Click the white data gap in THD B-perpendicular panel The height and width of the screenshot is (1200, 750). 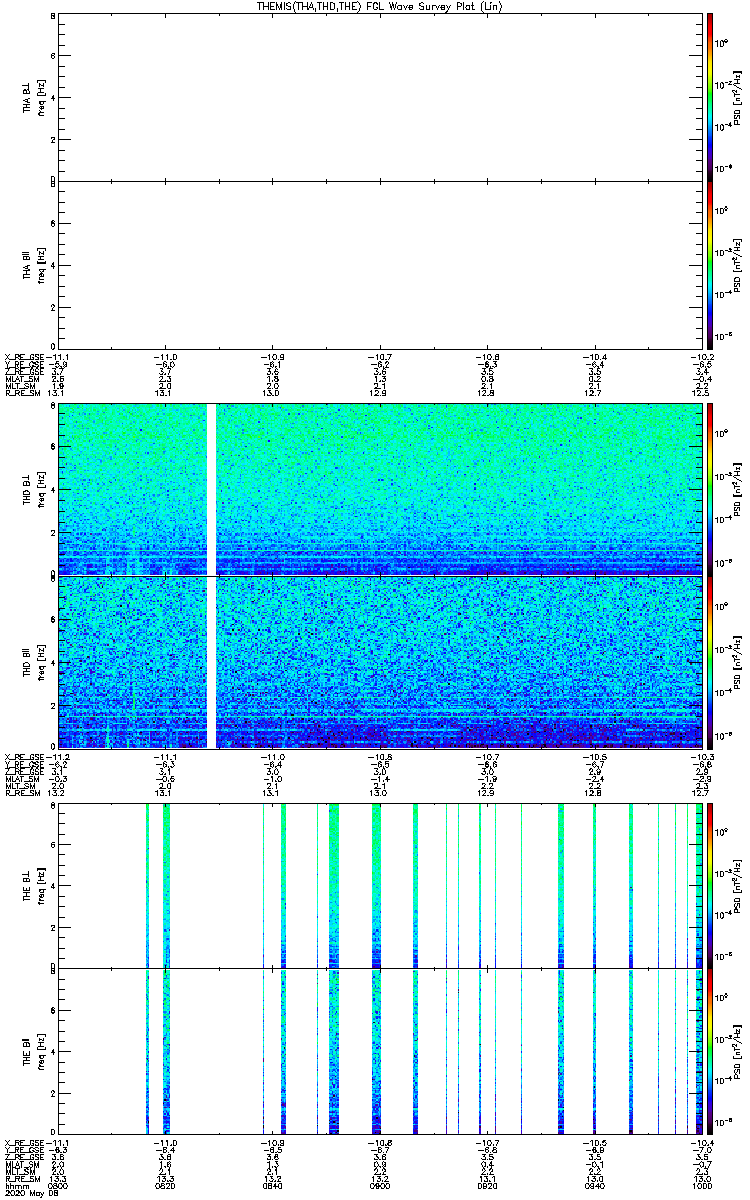point(211,489)
